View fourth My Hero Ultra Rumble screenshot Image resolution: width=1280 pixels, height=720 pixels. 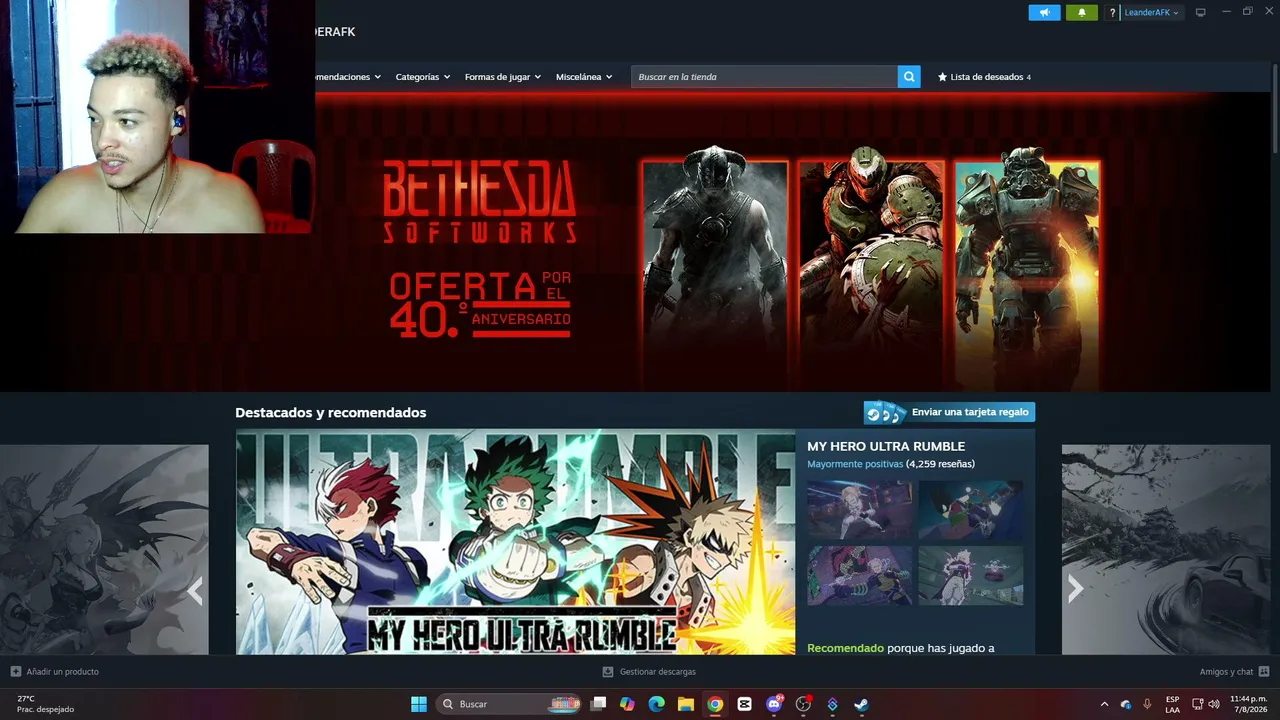click(x=971, y=575)
